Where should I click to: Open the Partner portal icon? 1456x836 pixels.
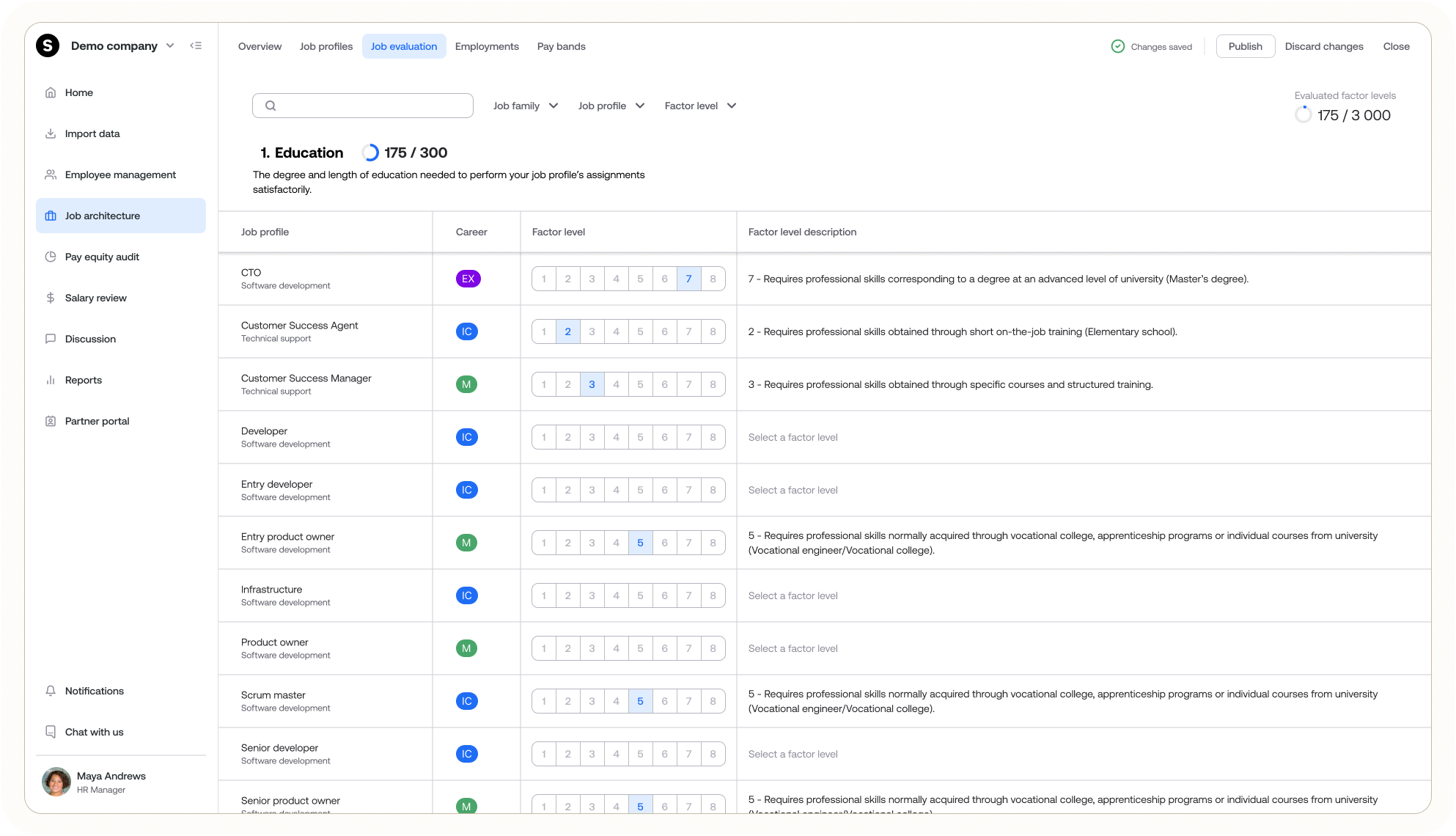(x=51, y=421)
